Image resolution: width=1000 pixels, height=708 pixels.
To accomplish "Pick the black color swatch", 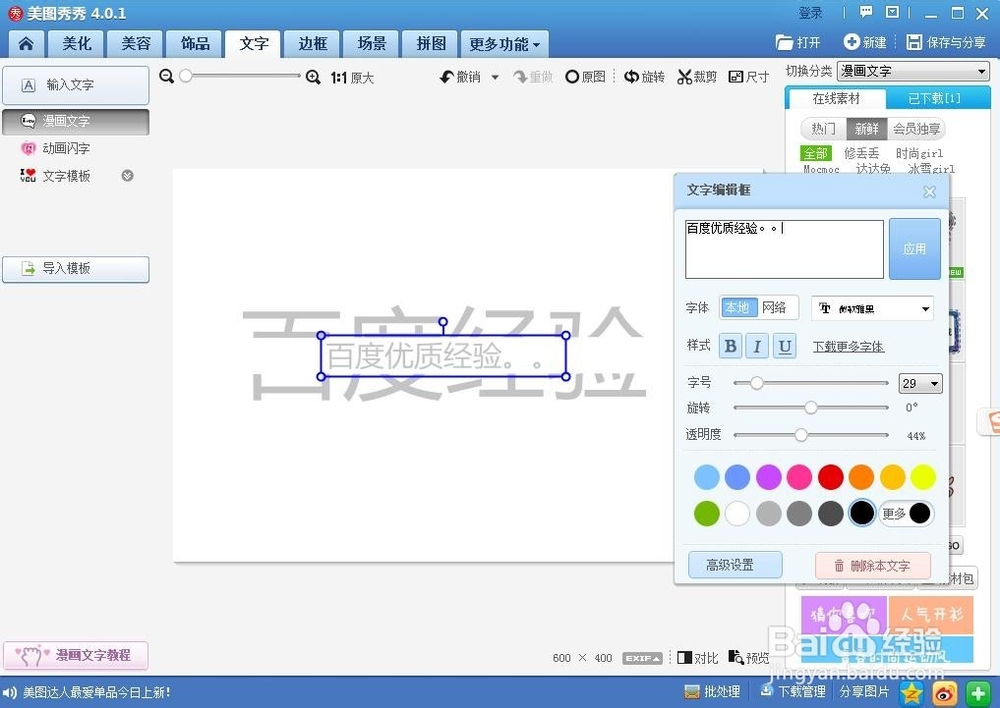I will coord(862,513).
